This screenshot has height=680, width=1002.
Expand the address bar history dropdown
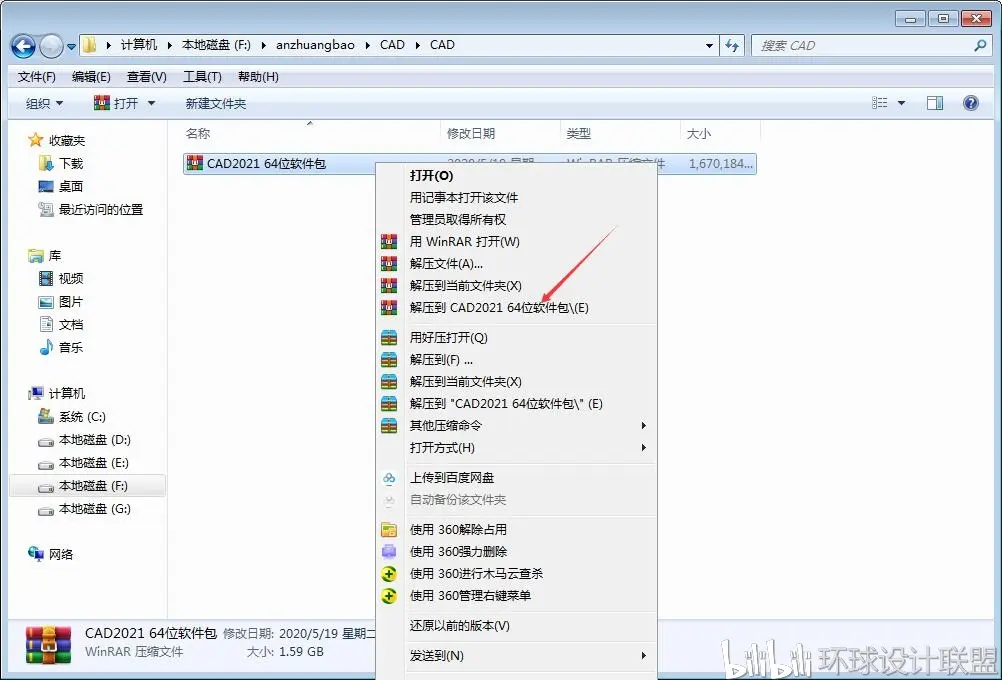[x=709, y=46]
